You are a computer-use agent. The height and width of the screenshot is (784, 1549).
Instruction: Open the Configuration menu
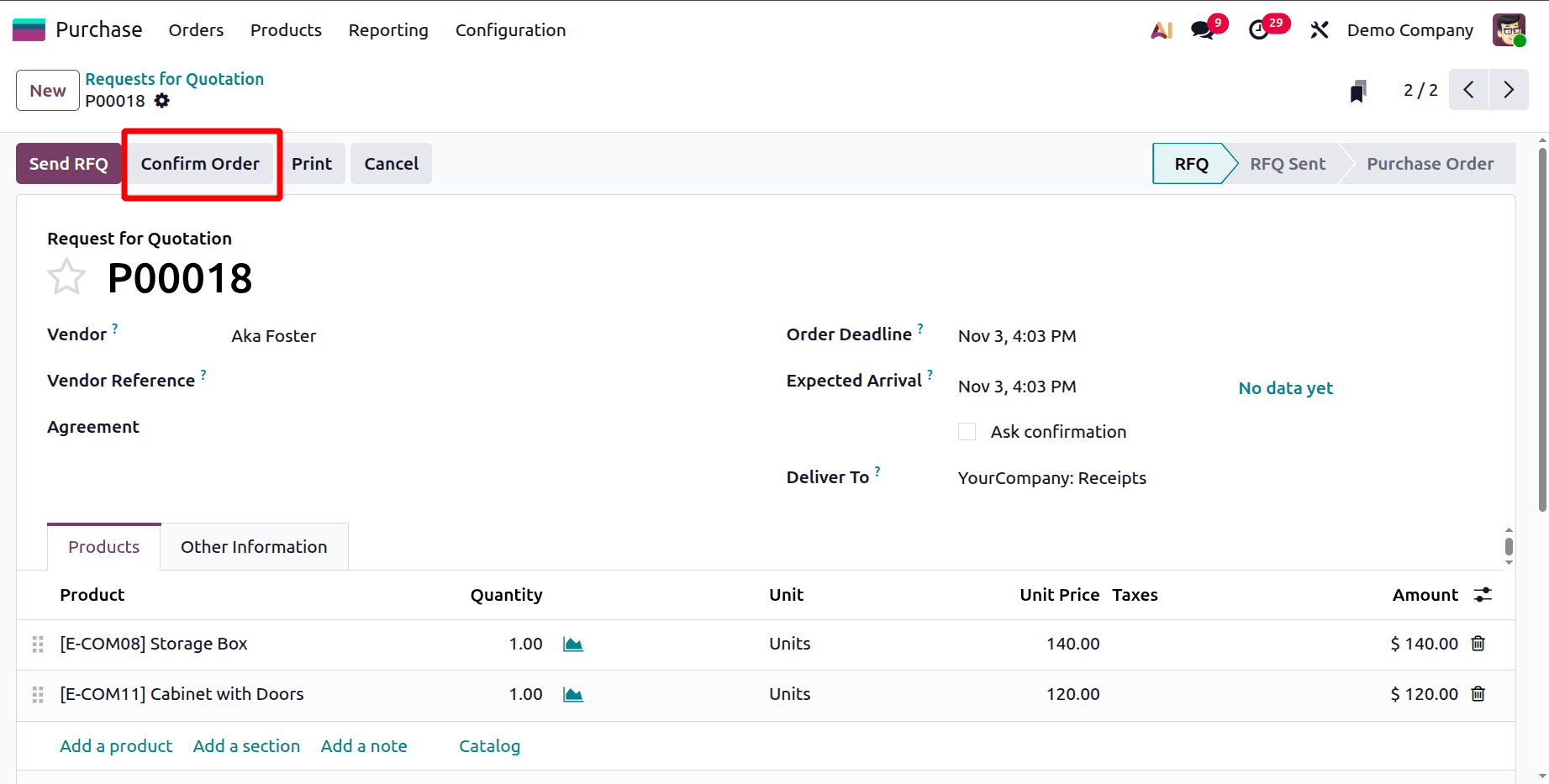(x=509, y=30)
